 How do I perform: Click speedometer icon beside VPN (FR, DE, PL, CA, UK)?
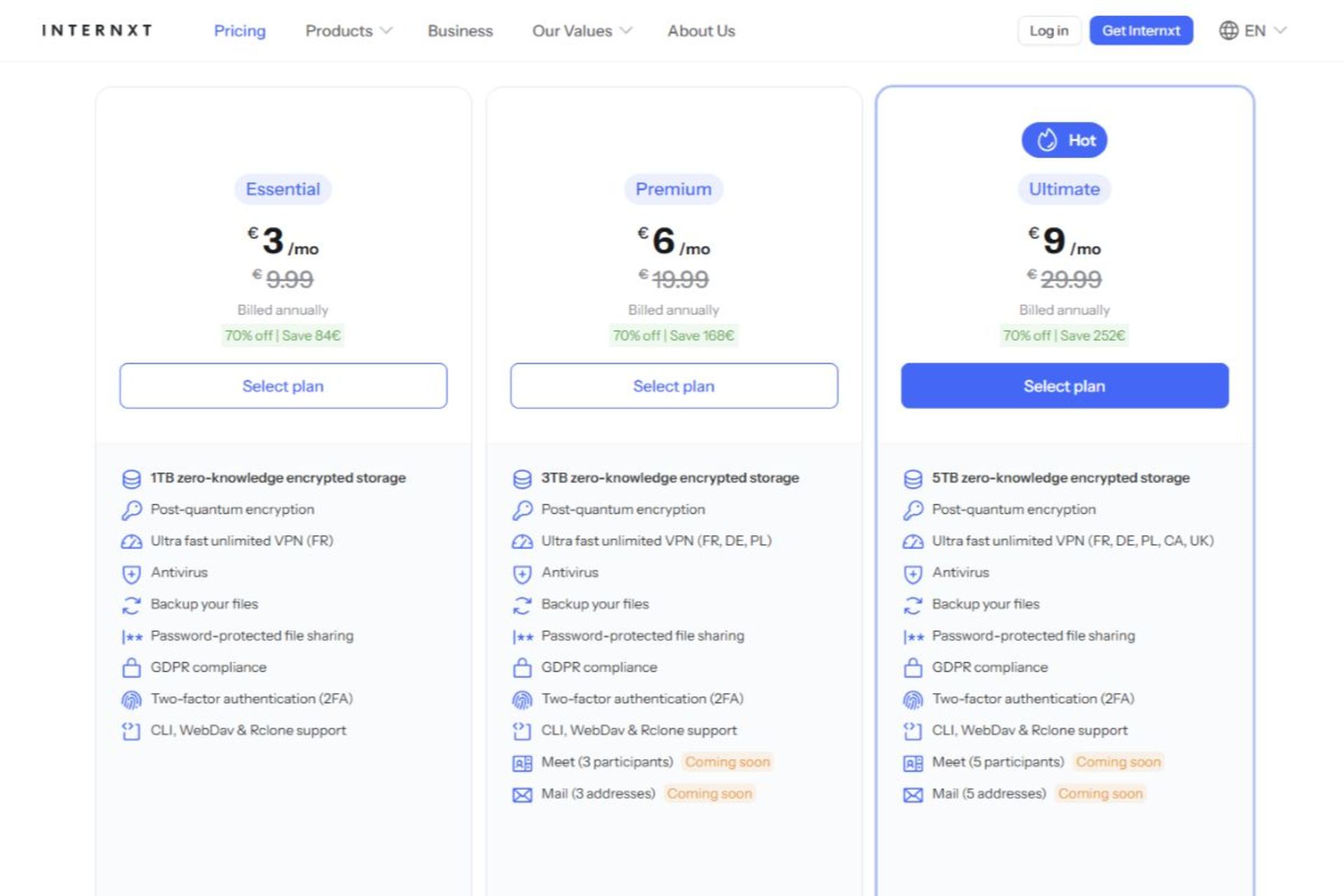tap(913, 542)
